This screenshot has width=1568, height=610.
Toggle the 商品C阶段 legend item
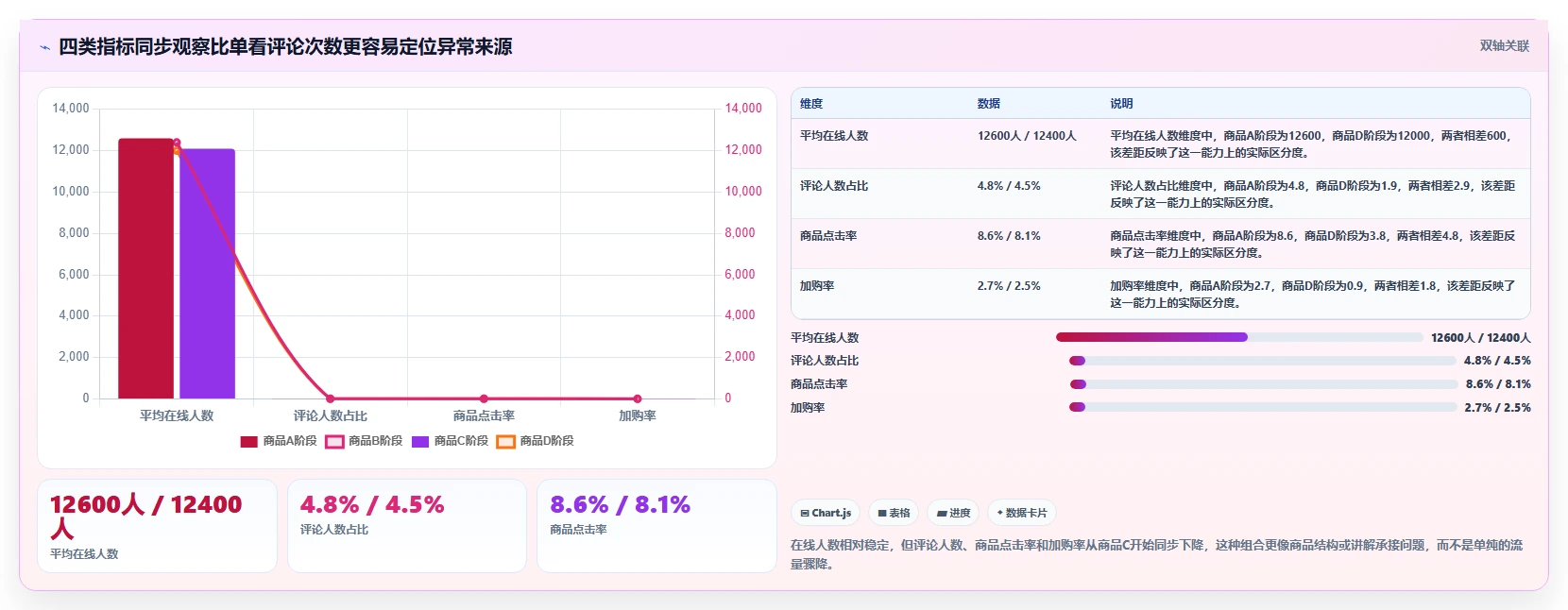[x=450, y=441]
